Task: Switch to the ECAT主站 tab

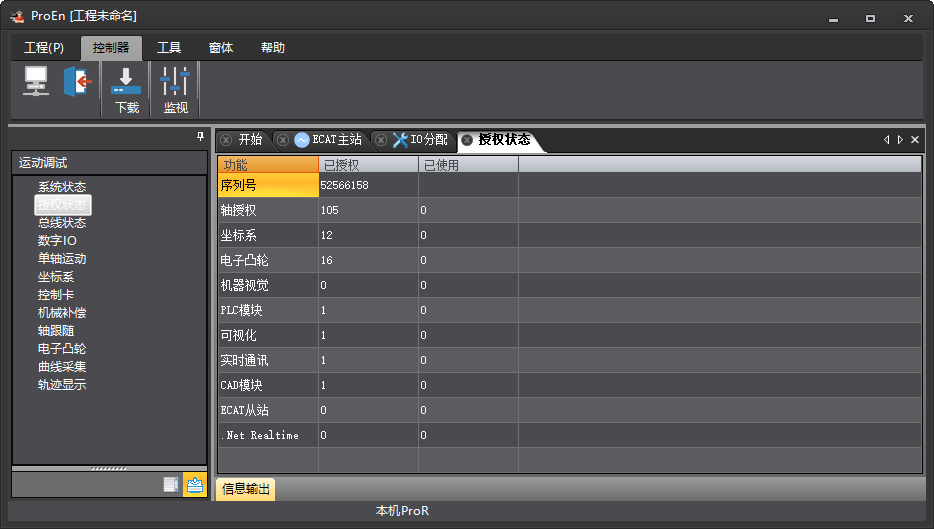Action: point(337,139)
